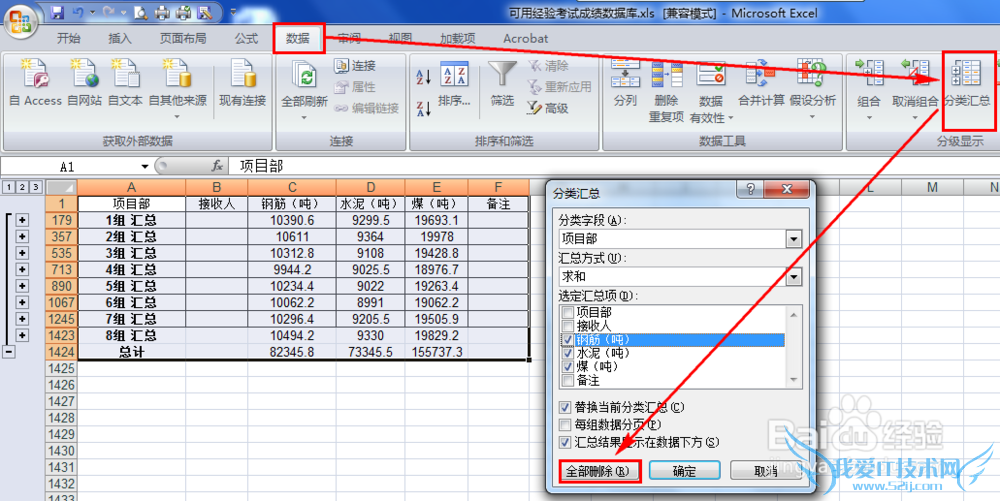Show outline level 2
The width and height of the screenshot is (1000, 501).
[22, 187]
